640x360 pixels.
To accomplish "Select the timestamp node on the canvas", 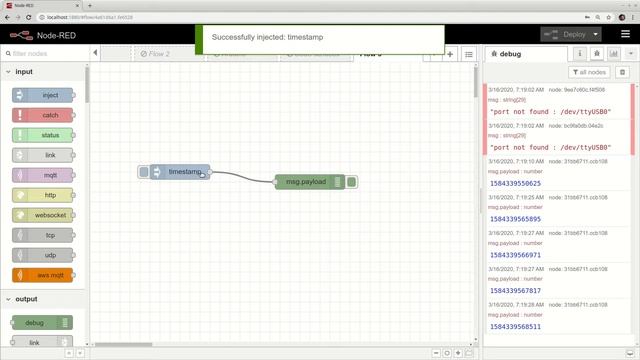I will coord(180,172).
